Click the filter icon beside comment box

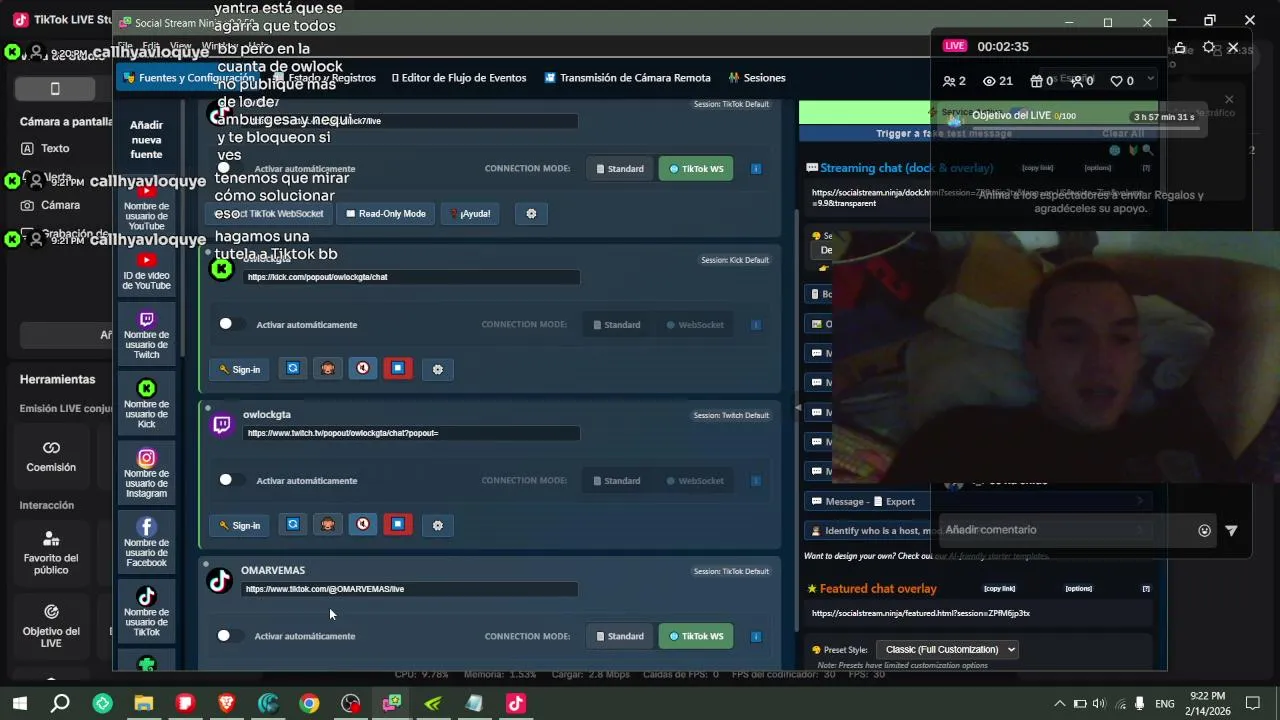pyautogui.click(x=1231, y=531)
